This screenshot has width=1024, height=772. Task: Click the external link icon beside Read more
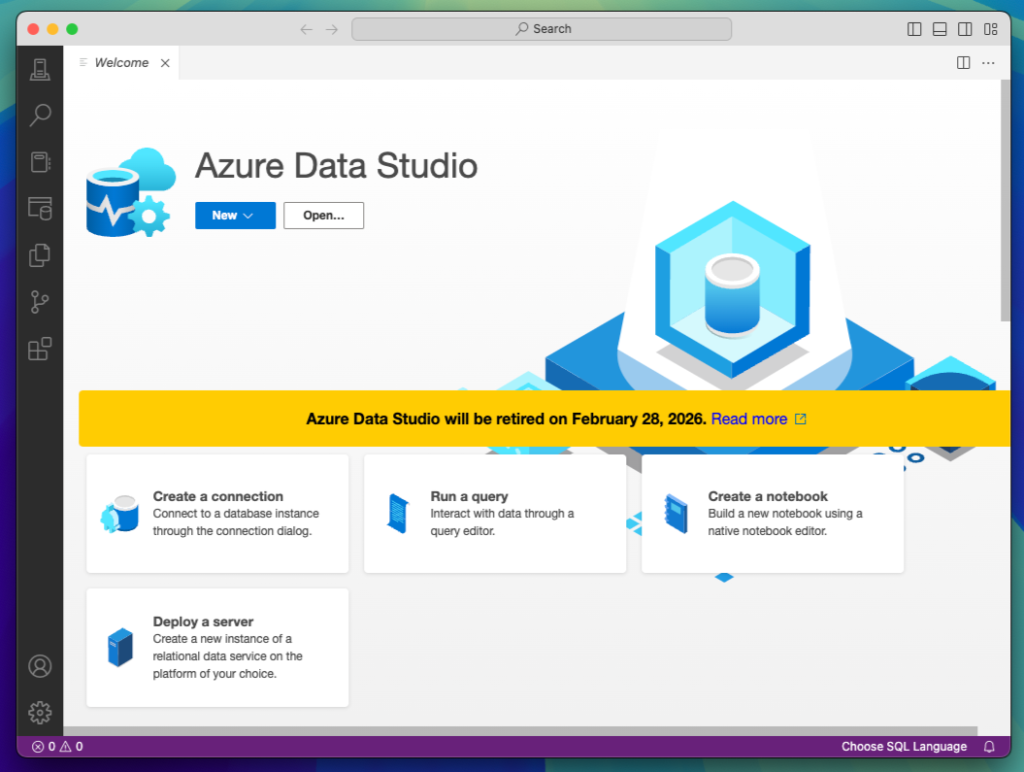point(801,419)
